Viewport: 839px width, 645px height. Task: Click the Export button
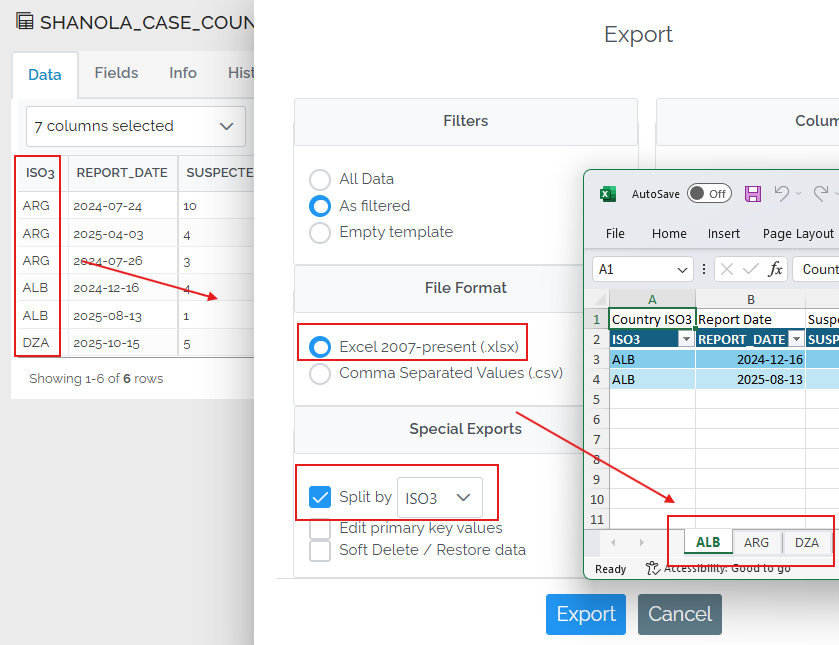tap(585, 614)
